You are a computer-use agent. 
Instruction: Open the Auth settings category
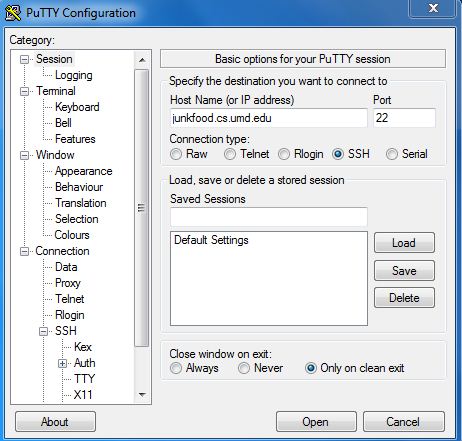(85, 363)
